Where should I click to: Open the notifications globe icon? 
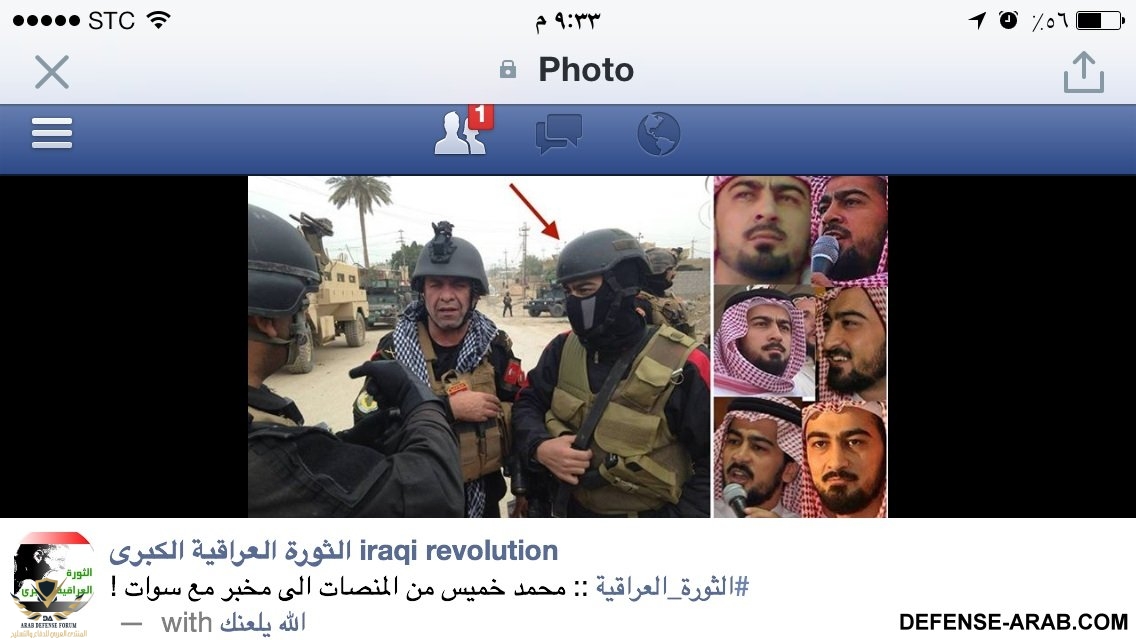(659, 134)
